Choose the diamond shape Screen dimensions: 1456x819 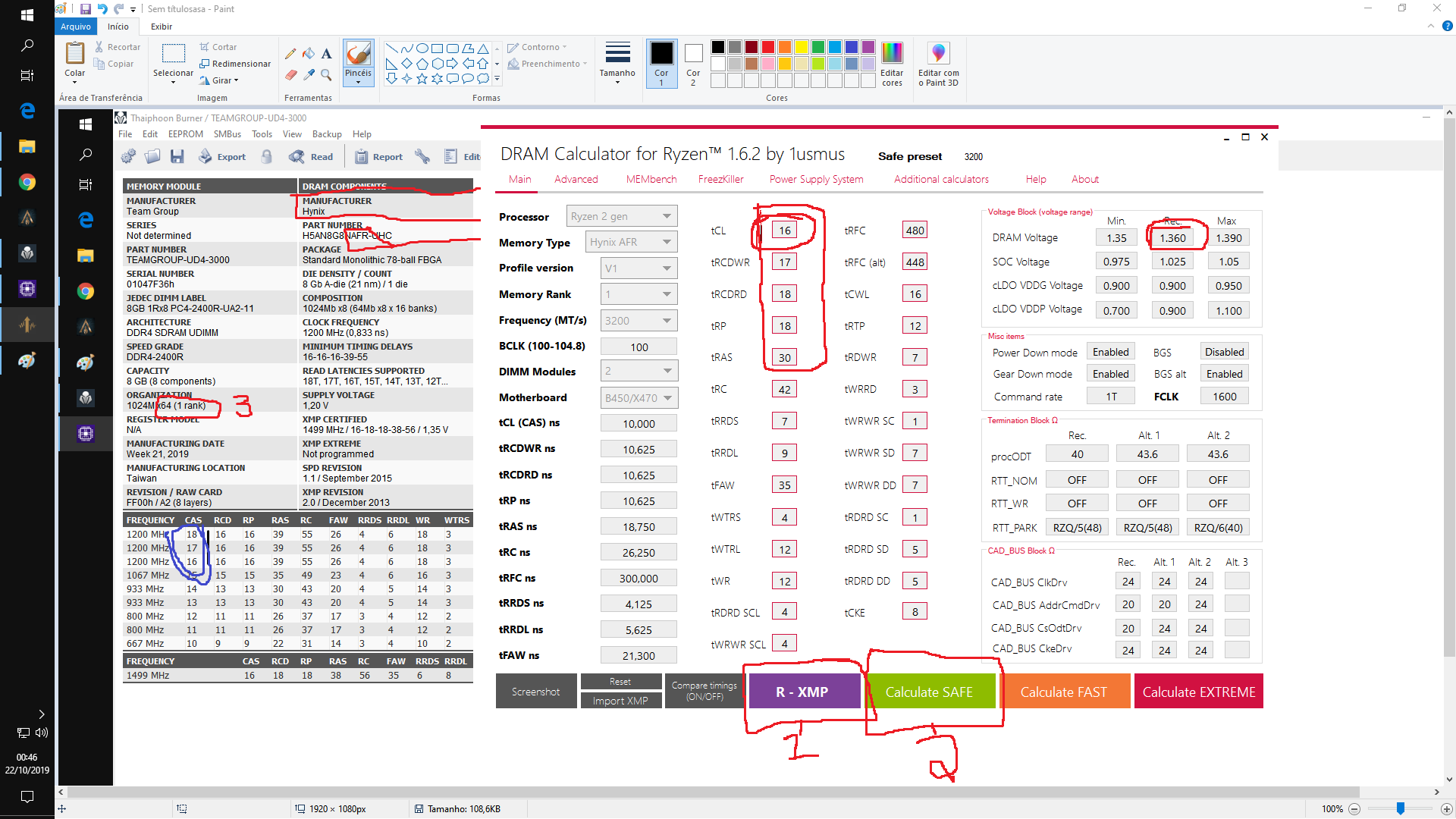(x=406, y=64)
